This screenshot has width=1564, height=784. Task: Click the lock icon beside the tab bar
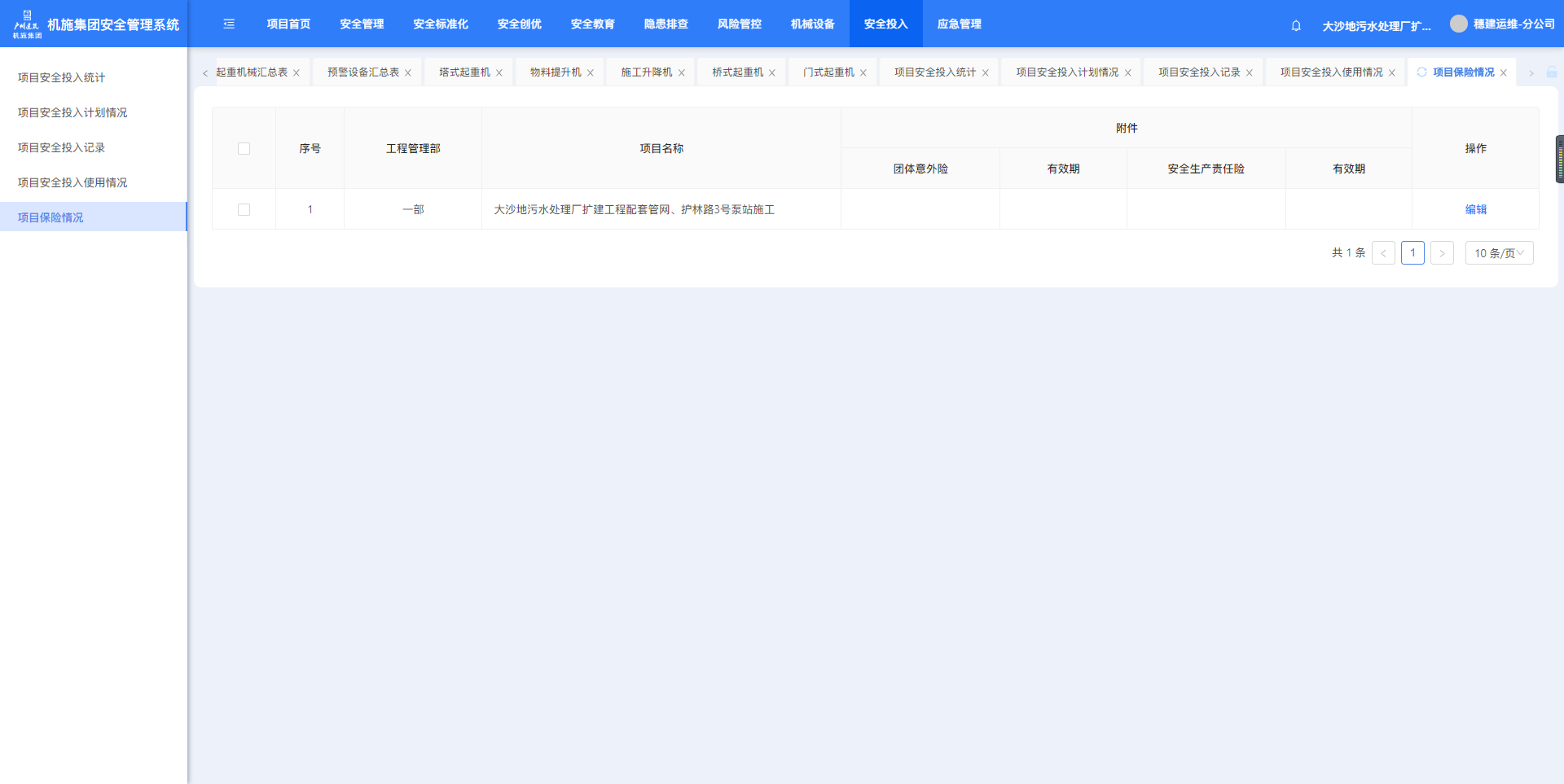pyautogui.click(x=1552, y=72)
